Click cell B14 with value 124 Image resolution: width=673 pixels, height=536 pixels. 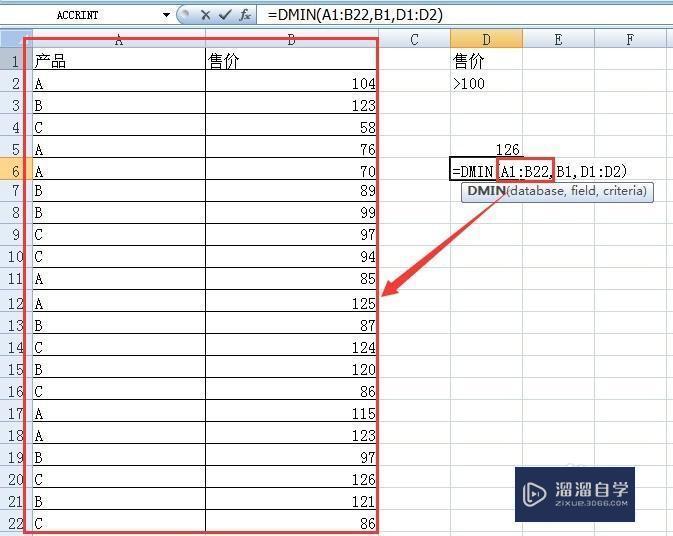point(291,345)
